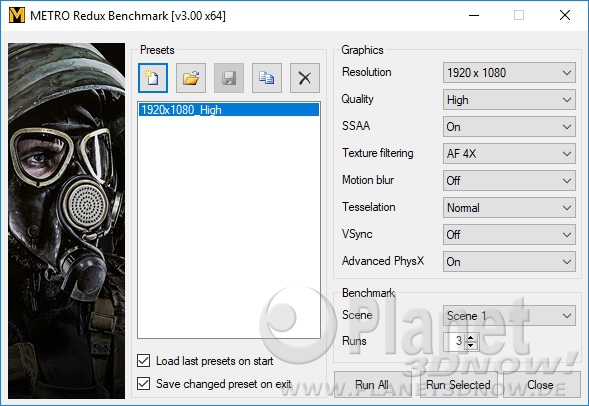Expand the Quality dropdown set to High
The width and height of the screenshot is (589, 406).
(509, 100)
